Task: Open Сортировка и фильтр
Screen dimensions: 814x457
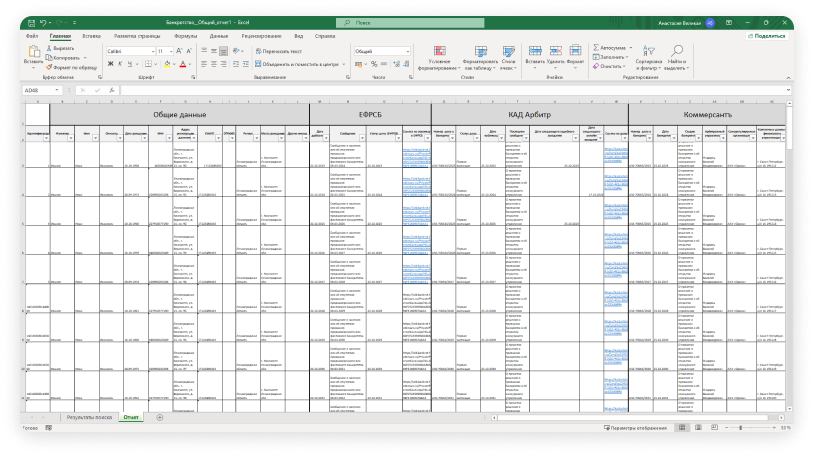Action: [x=648, y=57]
